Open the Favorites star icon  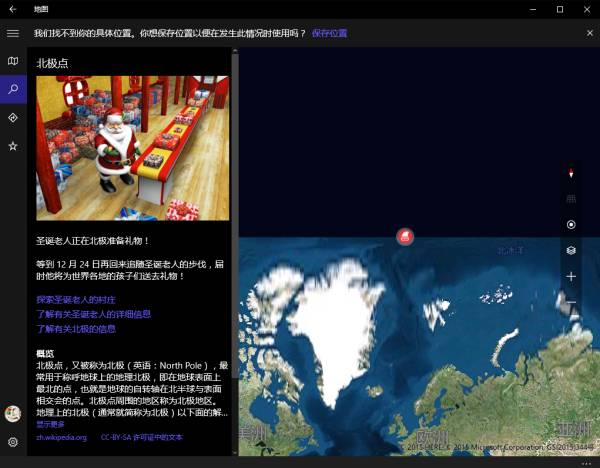(13, 146)
